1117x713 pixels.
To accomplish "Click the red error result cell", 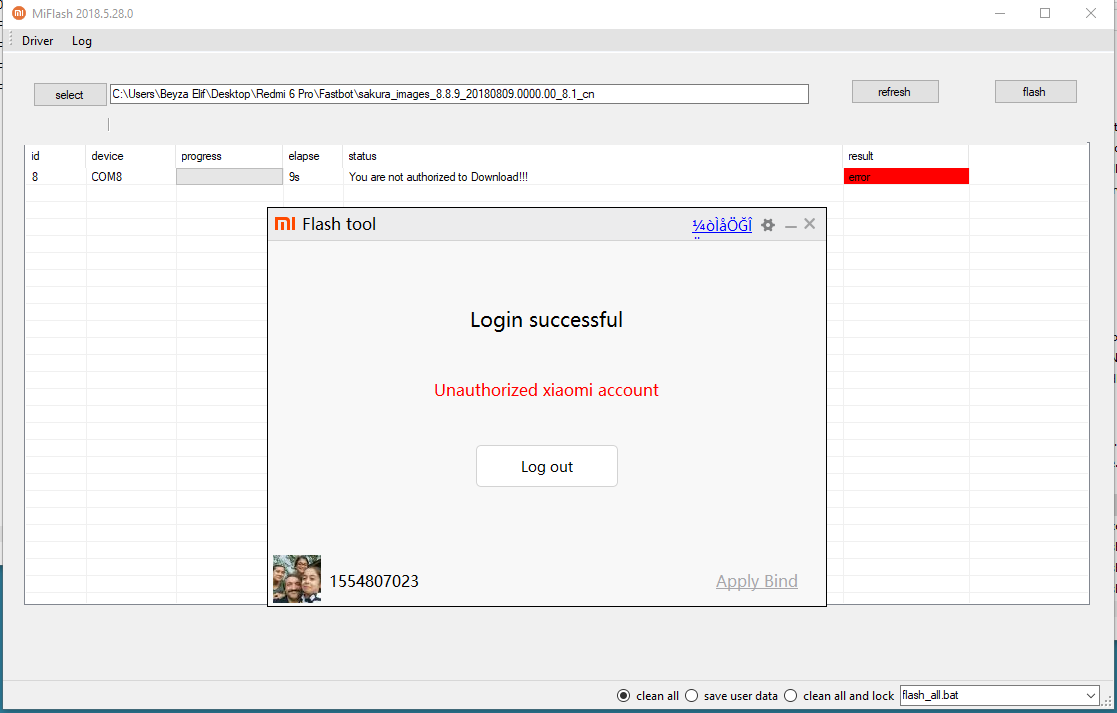I will [x=906, y=177].
